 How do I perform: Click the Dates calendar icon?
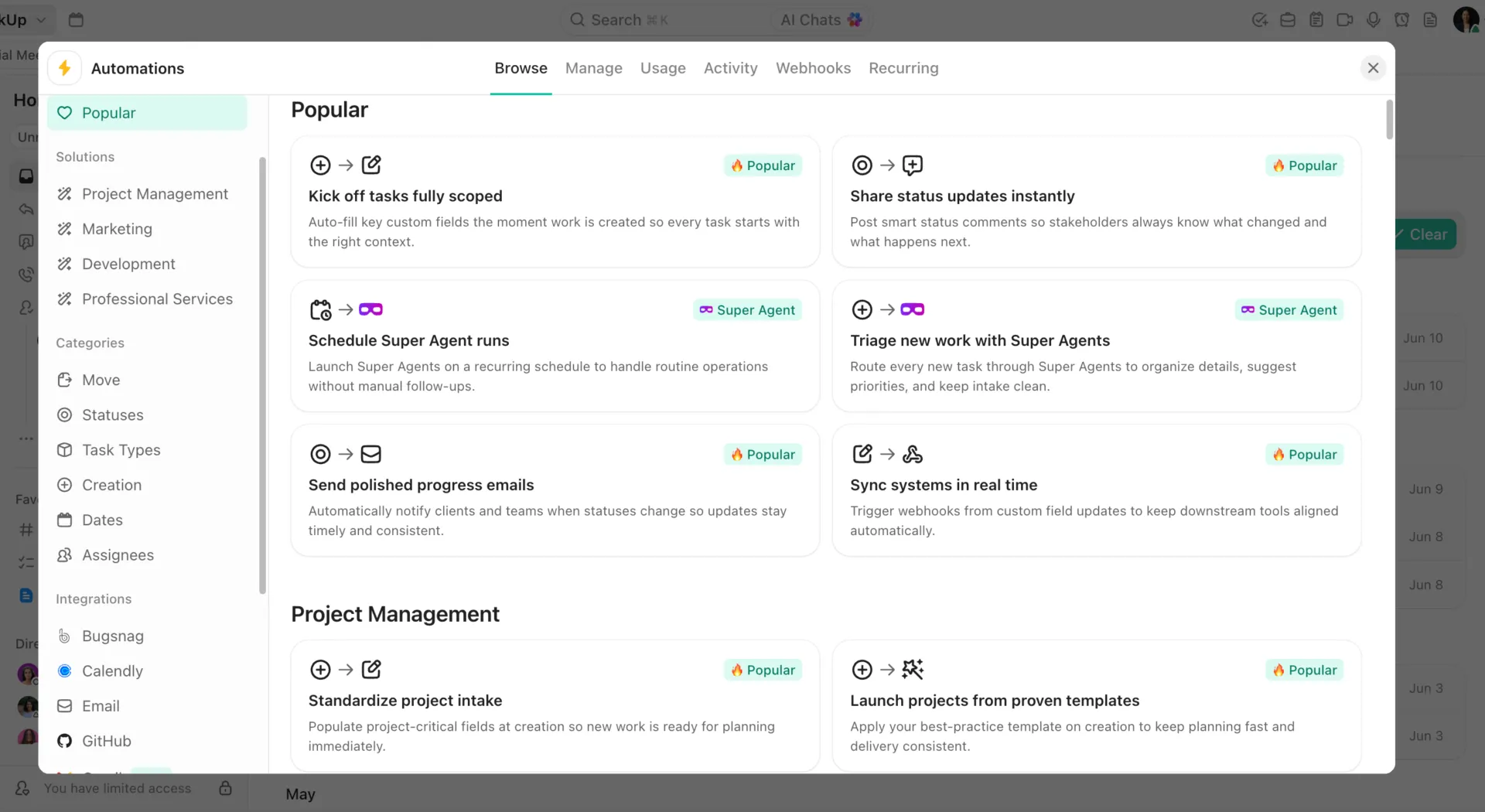click(x=65, y=520)
